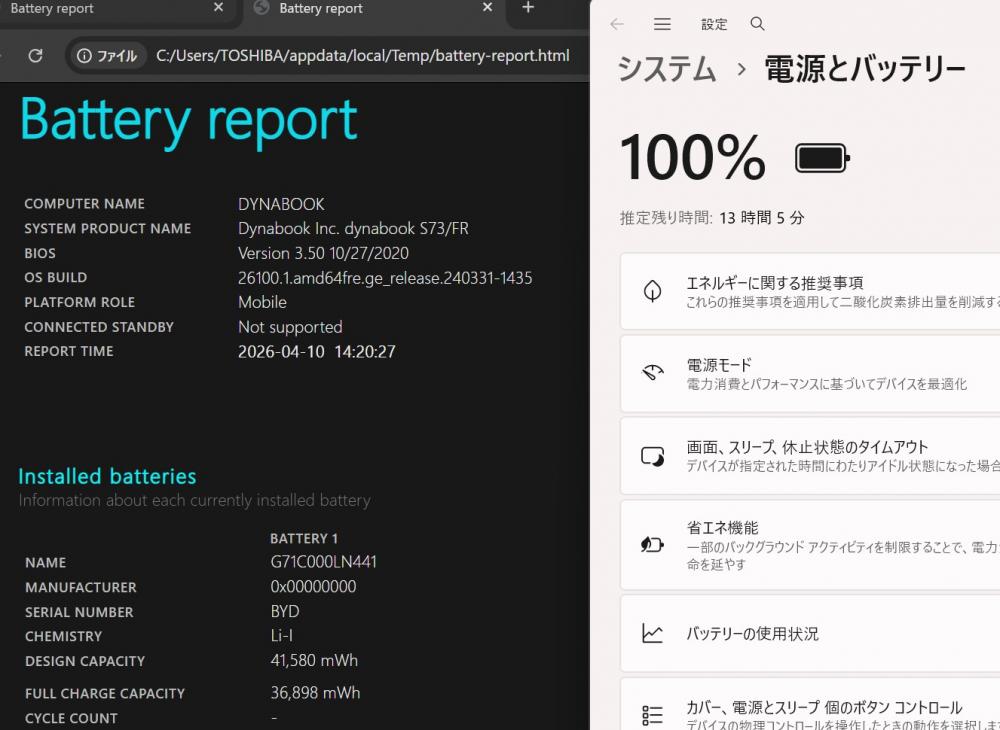1000x730 pixels.
Task: Click the energy saver battery icon
Action: point(652,544)
